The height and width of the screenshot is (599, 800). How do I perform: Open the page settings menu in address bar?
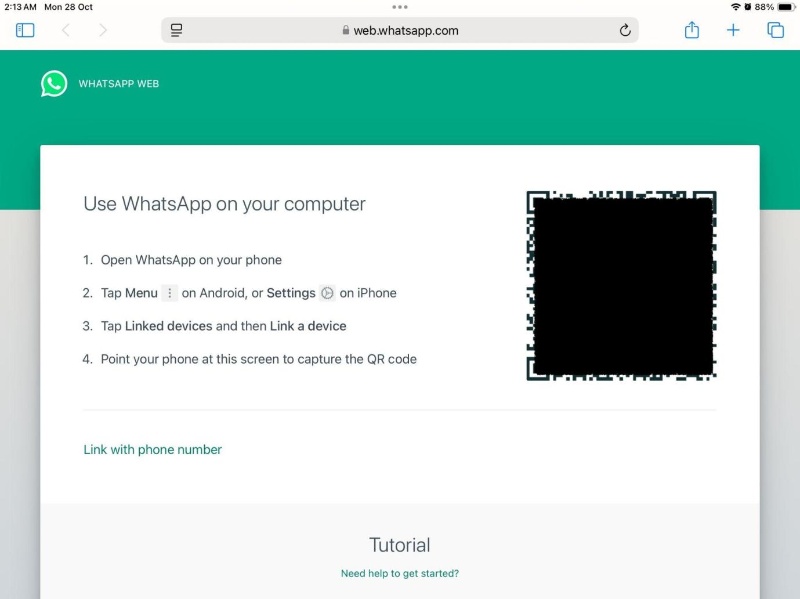coord(177,31)
